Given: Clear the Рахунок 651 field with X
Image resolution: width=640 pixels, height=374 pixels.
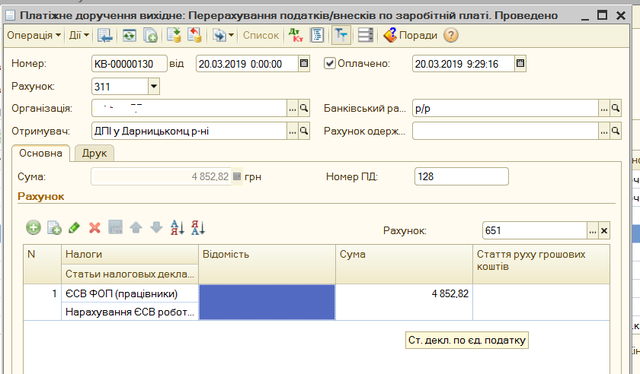Looking at the screenshot, I should (604, 231).
